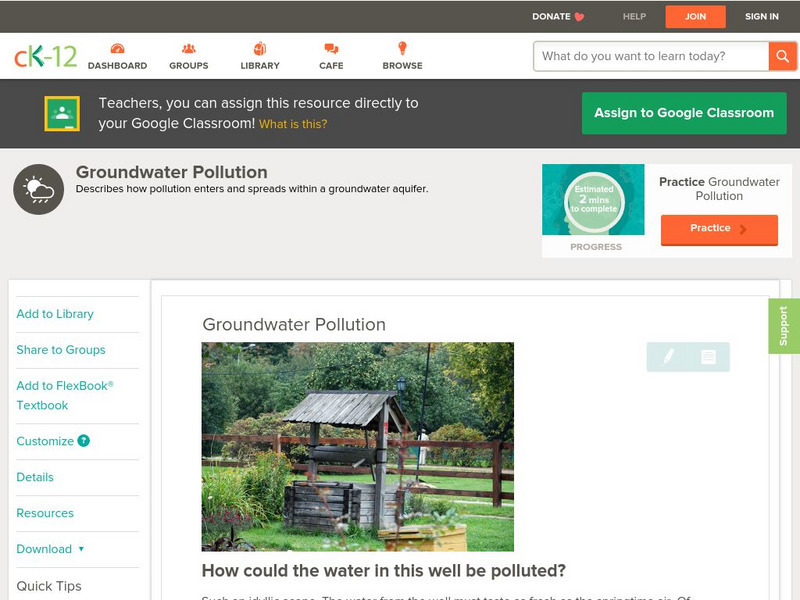
Task: Open the SIGN IN link
Action: point(761,16)
